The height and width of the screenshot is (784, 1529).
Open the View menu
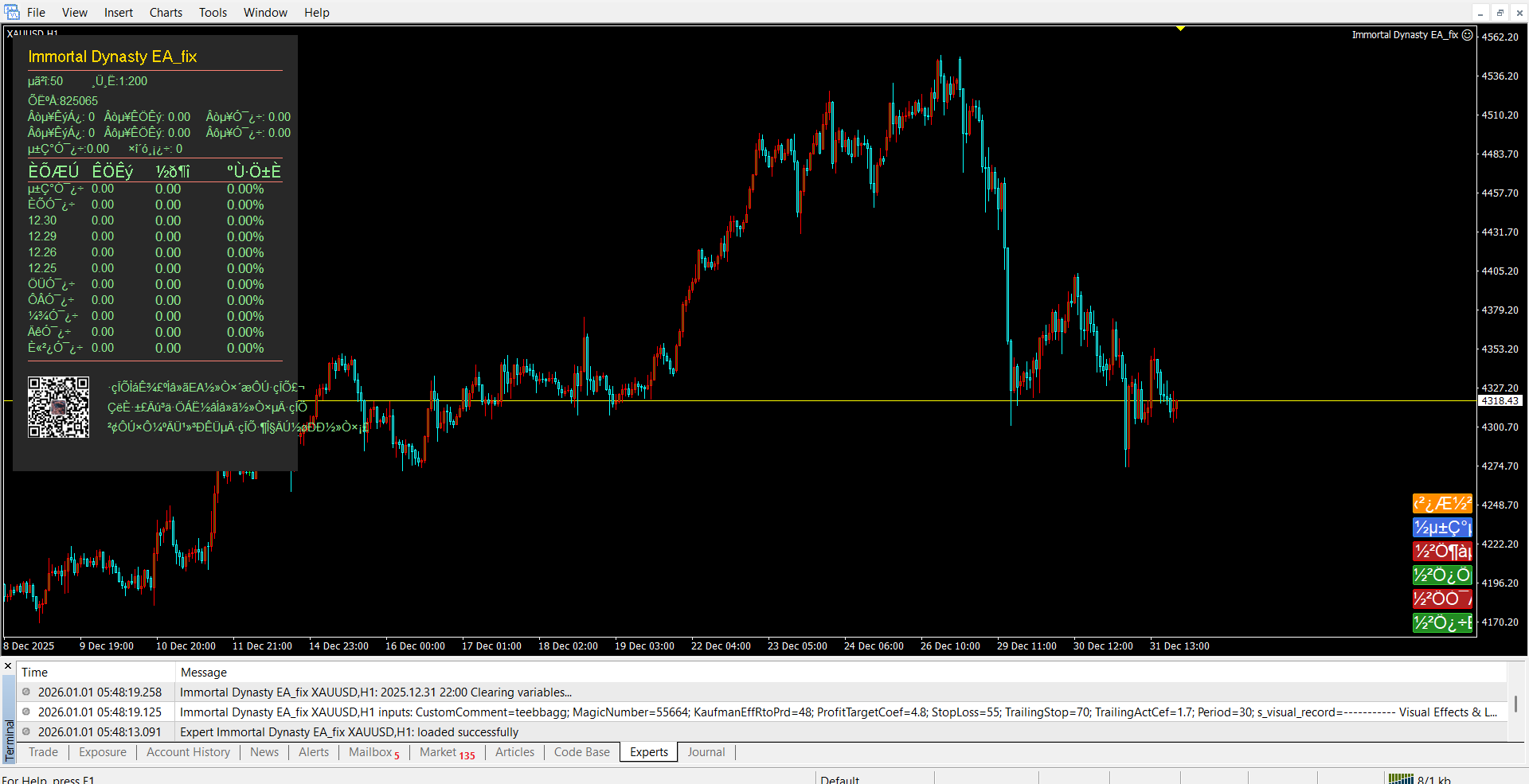(x=75, y=12)
